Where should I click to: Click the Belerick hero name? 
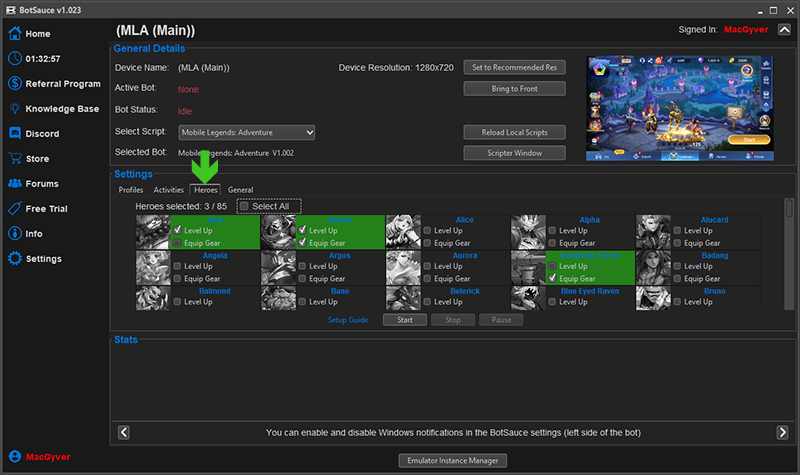465,291
